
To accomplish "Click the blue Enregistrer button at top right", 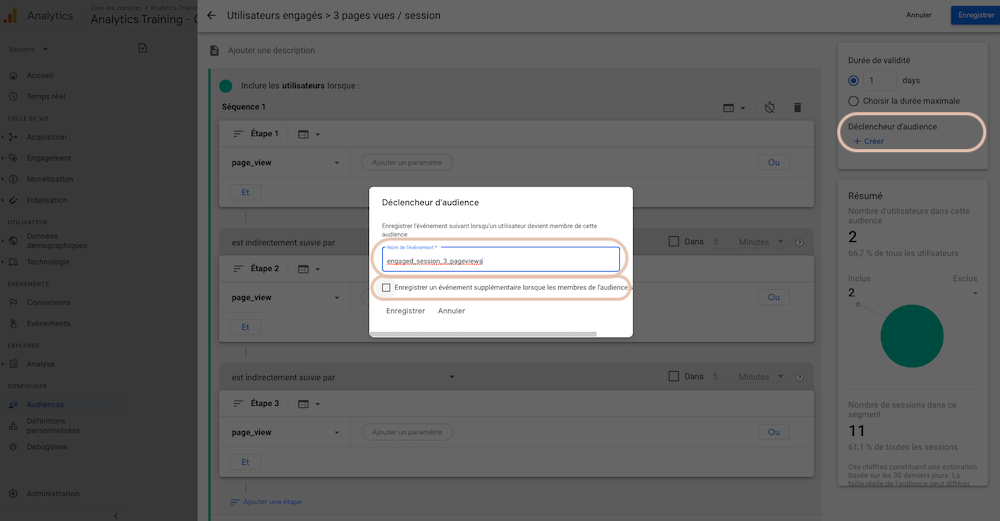I will (x=975, y=15).
